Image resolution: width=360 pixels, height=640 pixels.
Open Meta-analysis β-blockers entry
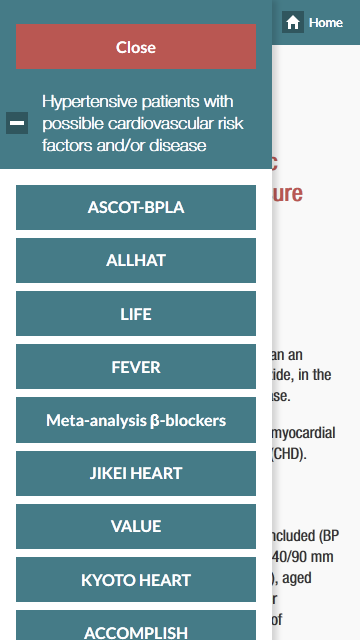(136, 420)
